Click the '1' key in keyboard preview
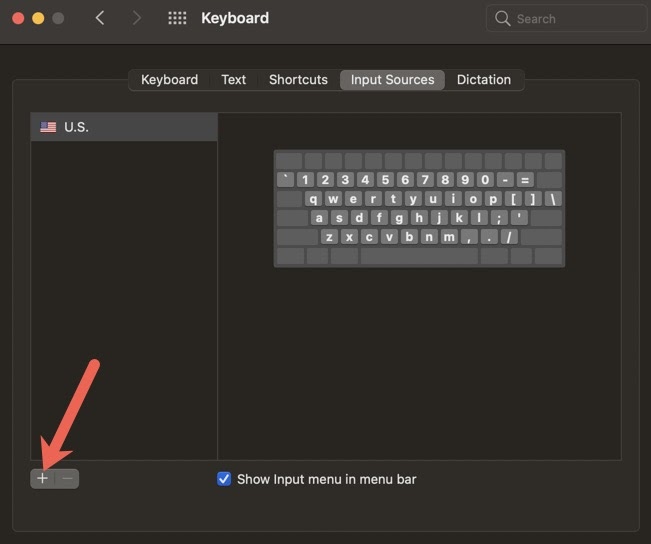Screen dimensions: 651x544 click(305, 180)
